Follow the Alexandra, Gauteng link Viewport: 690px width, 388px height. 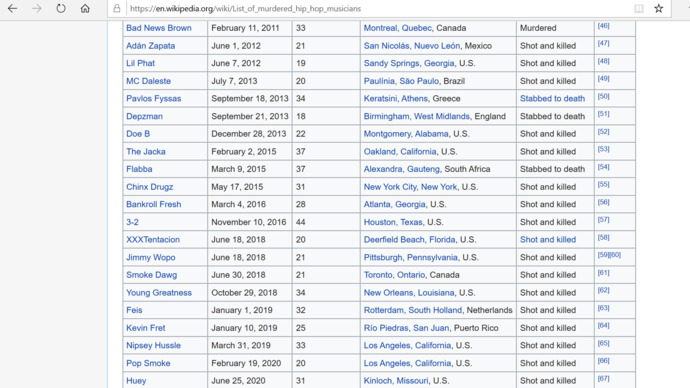point(401,169)
